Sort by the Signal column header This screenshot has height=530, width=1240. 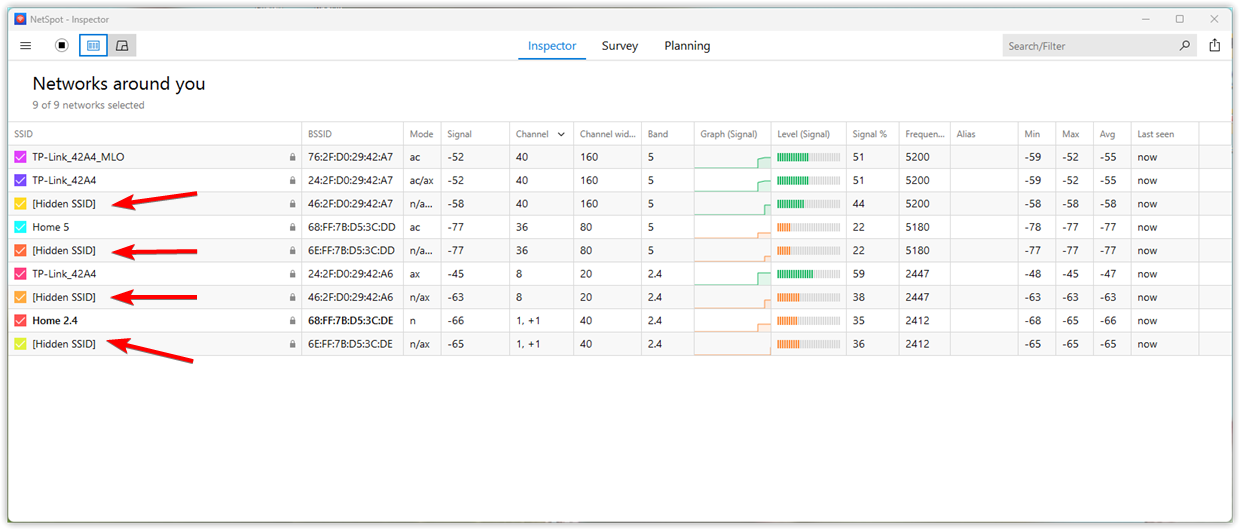(460, 134)
